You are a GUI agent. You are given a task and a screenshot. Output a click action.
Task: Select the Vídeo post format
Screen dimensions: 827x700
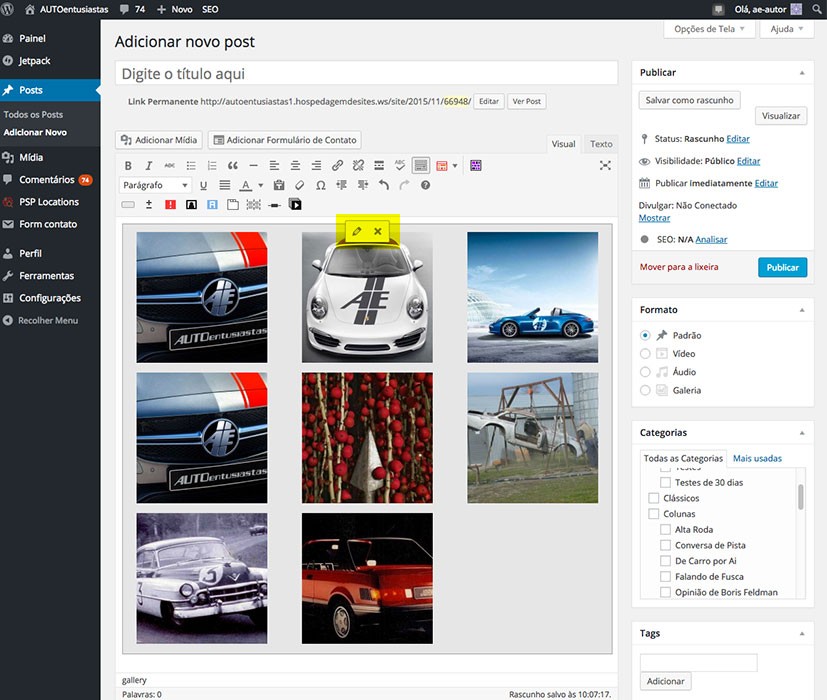[645, 353]
